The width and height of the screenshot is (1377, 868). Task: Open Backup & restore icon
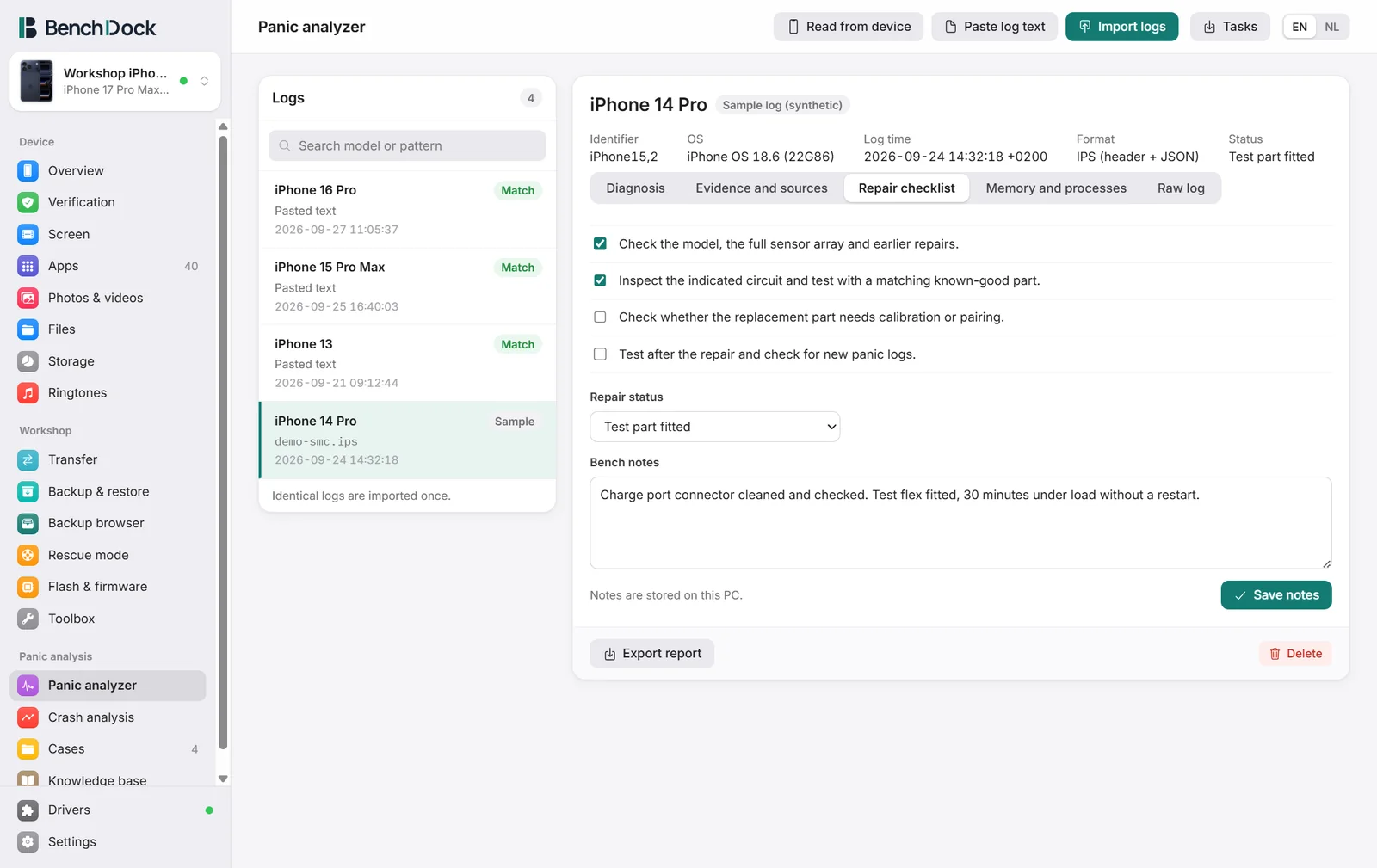point(28,491)
